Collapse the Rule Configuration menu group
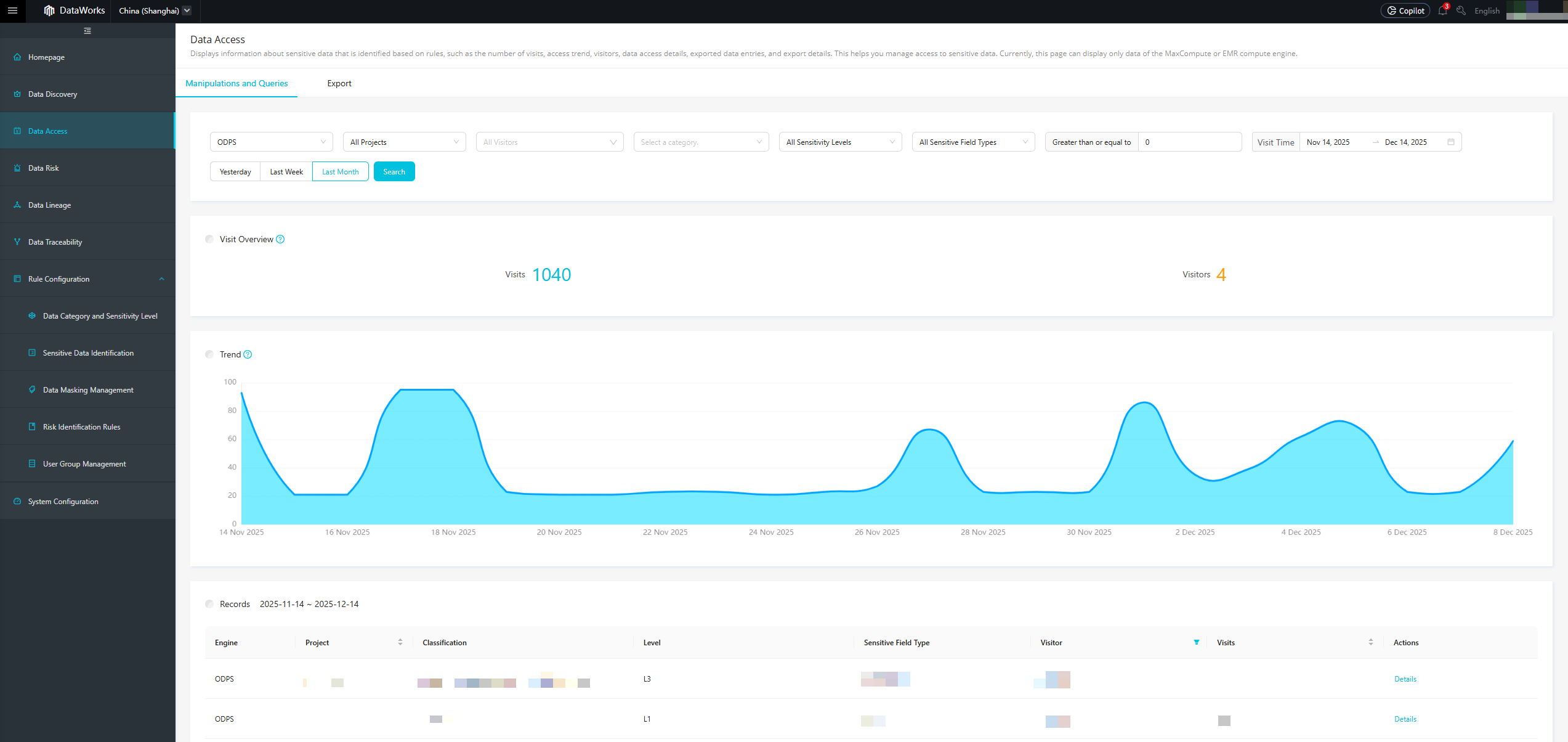The image size is (1568, 742). (161, 279)
